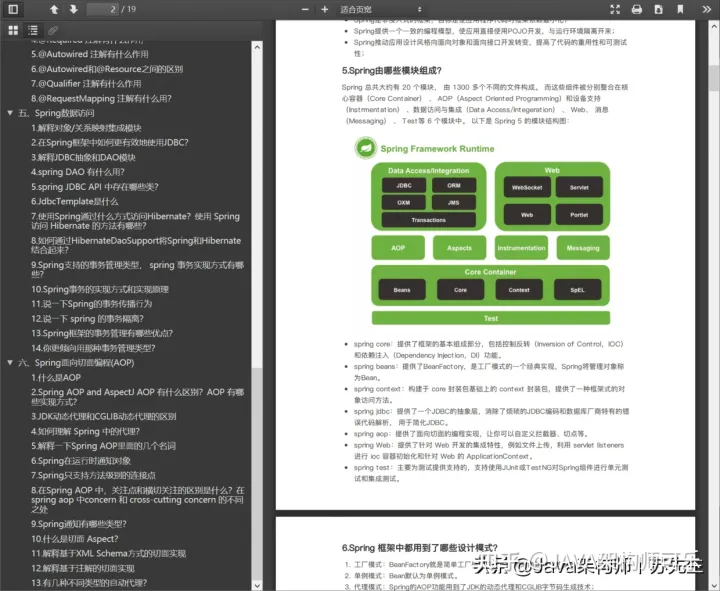This screenshot has height=591, width=720.
Task: Show document outline view
Action: pos(33,30)
